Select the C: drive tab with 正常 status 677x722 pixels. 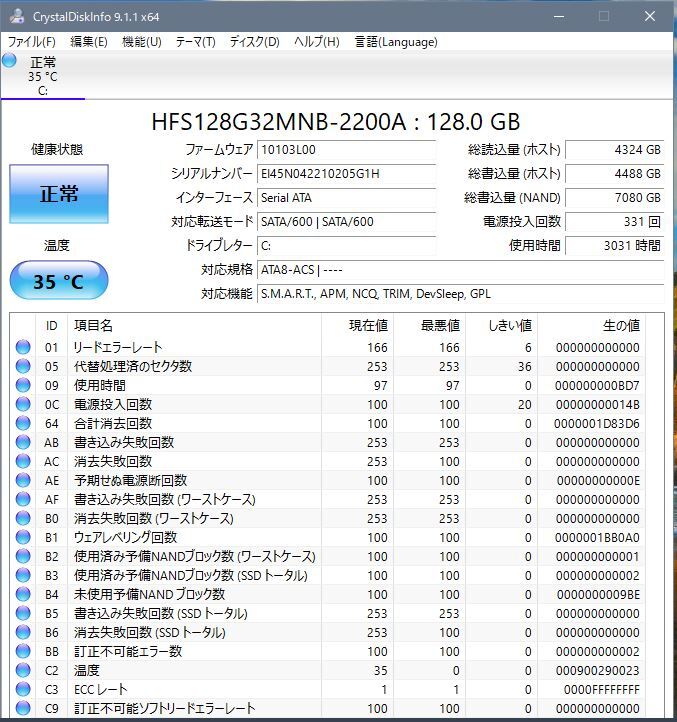tap(43, 76)
